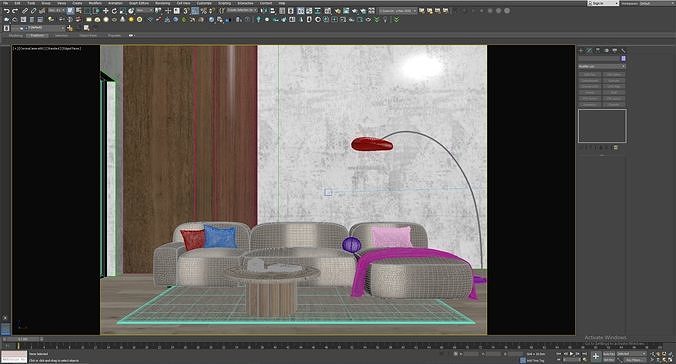Open Edit Named Selection Sets
Image resolution: width=676 pixels, height=364 pixels.
(x=221, y=11)
